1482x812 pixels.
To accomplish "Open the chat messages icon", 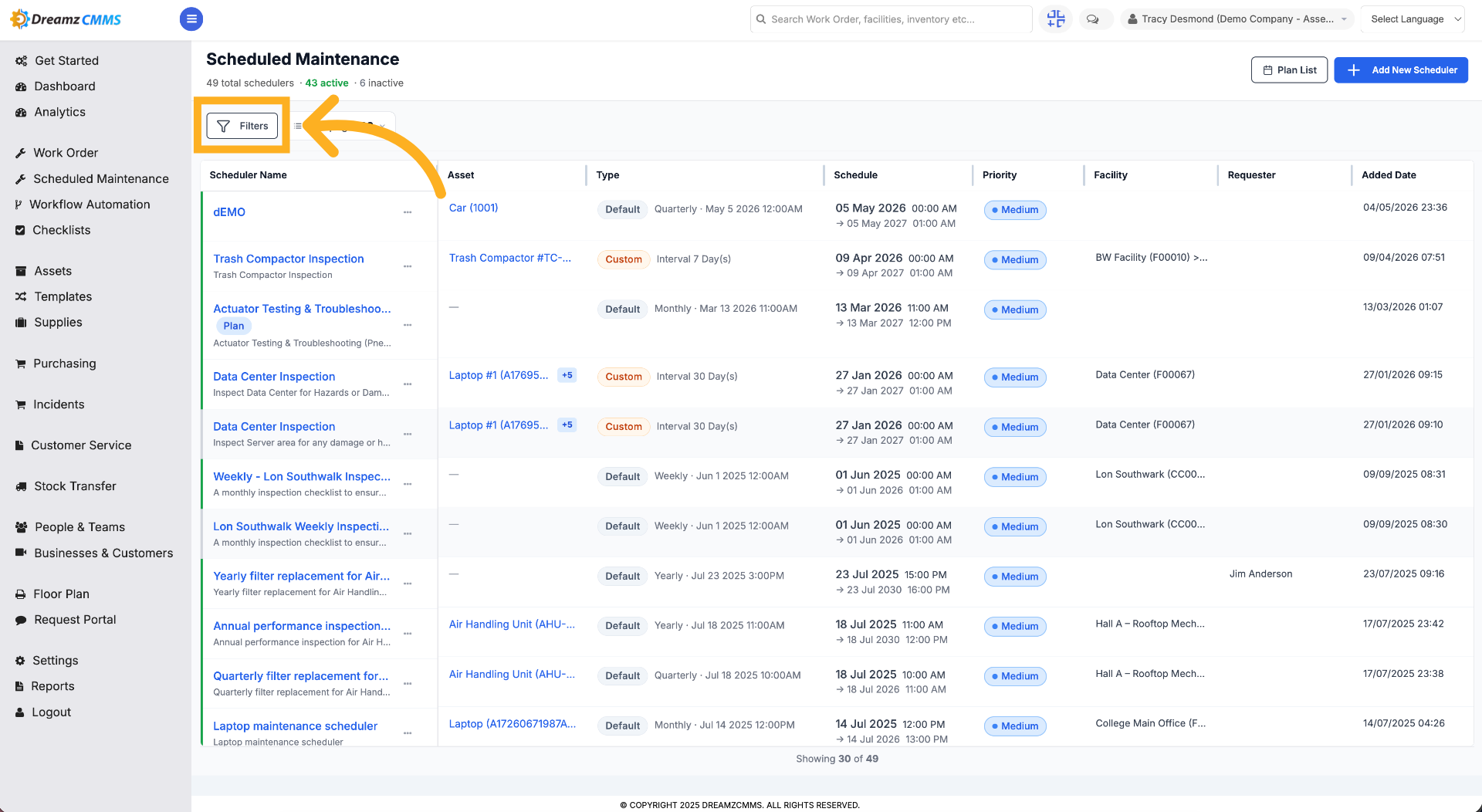I will (1093, 19).
